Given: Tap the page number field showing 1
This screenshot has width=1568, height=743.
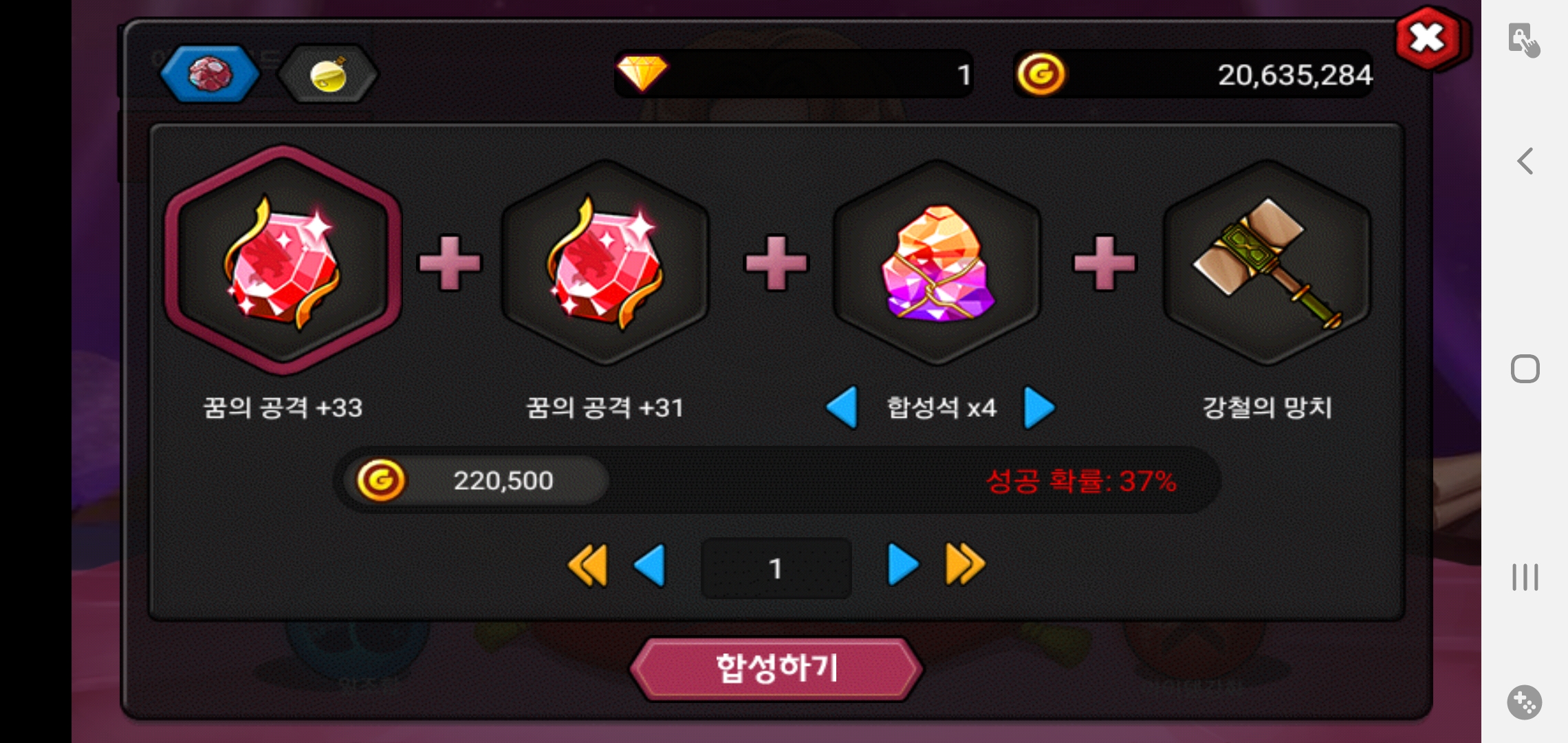Looking at the screenshot, I should click(776, 568).
